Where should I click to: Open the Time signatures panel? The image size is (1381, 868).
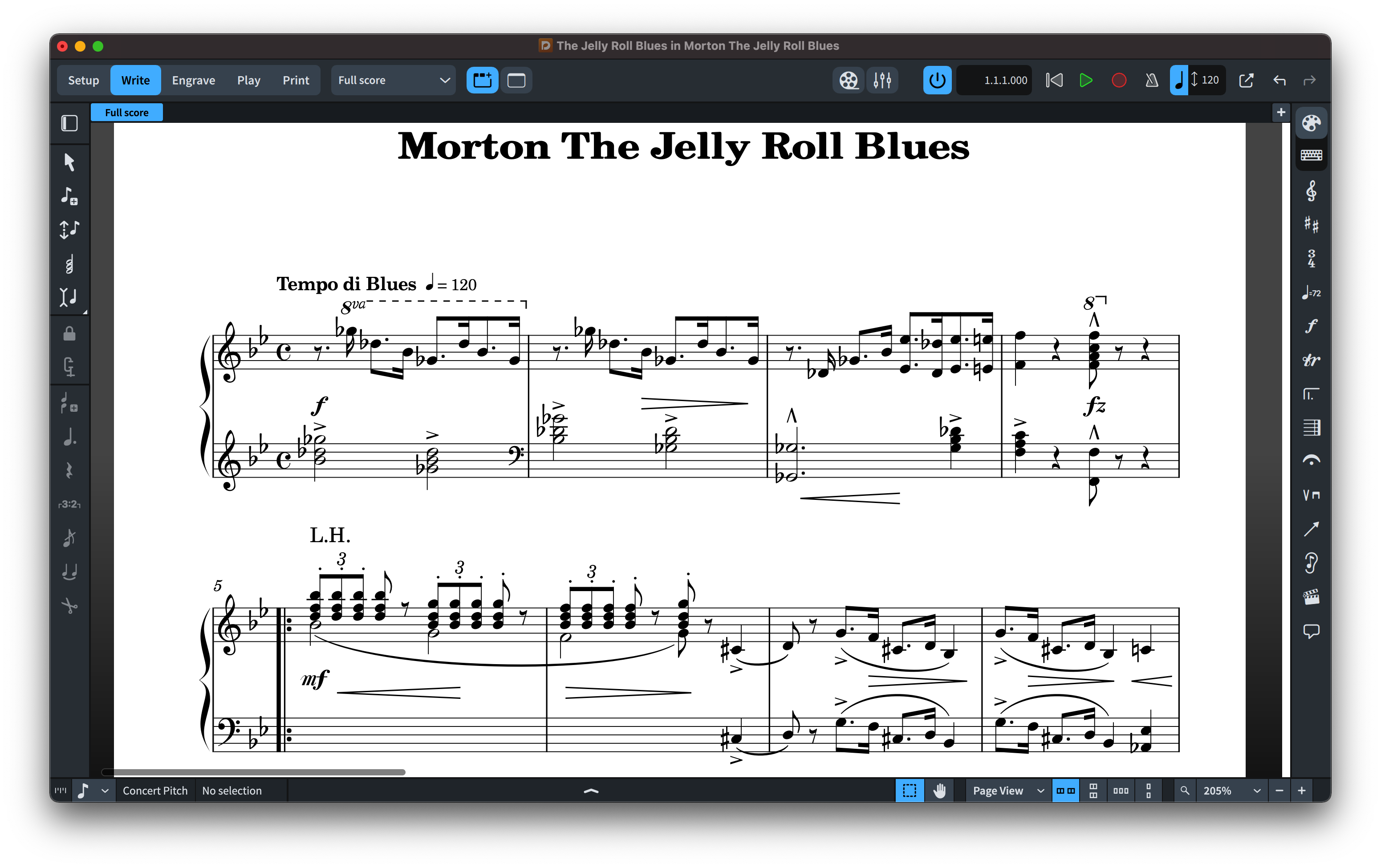[1311, 258]
